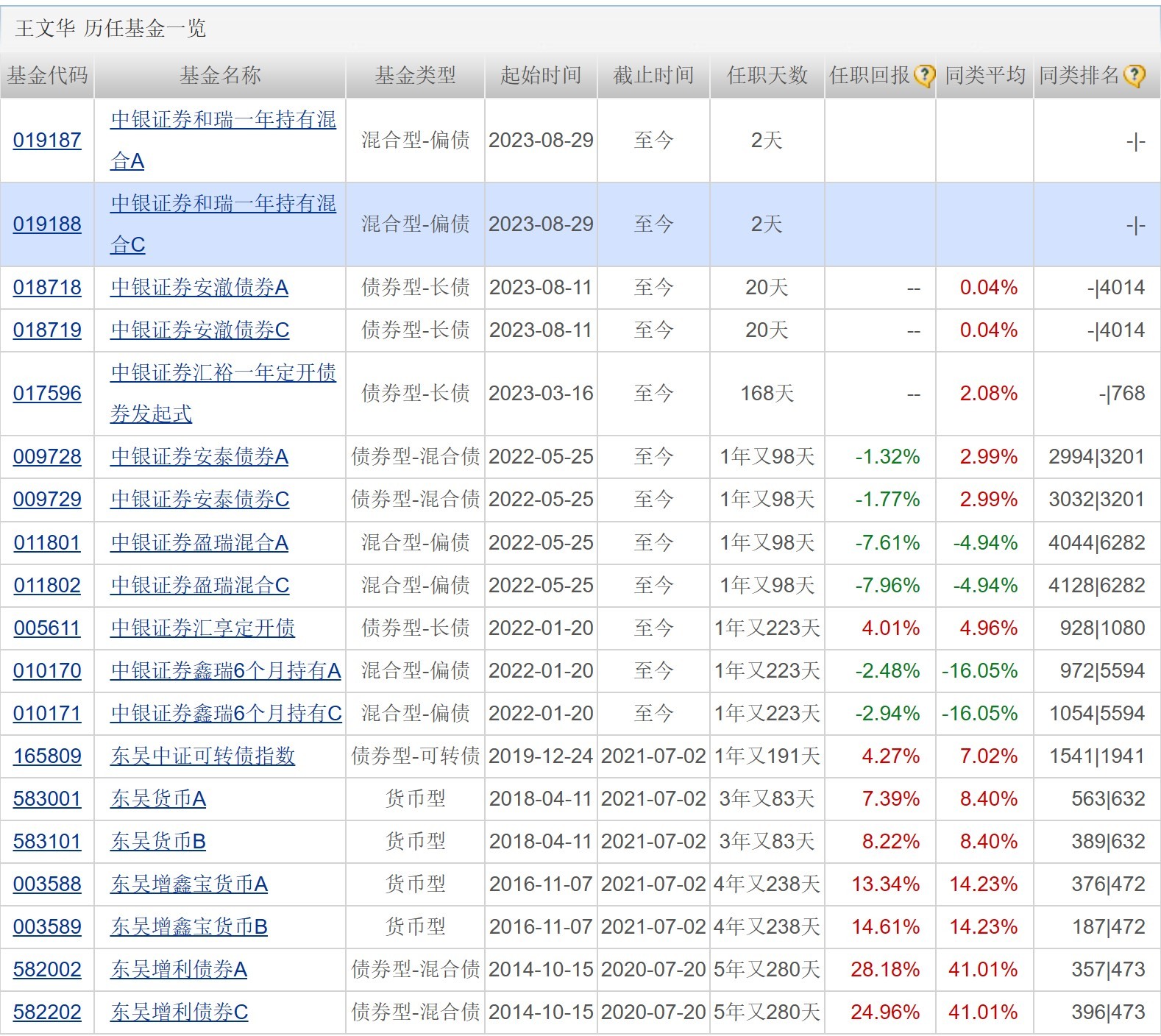This screenshot has height=1036, width=1161.
Task: Open fund code 018719 link
Action: click(47, 330)
